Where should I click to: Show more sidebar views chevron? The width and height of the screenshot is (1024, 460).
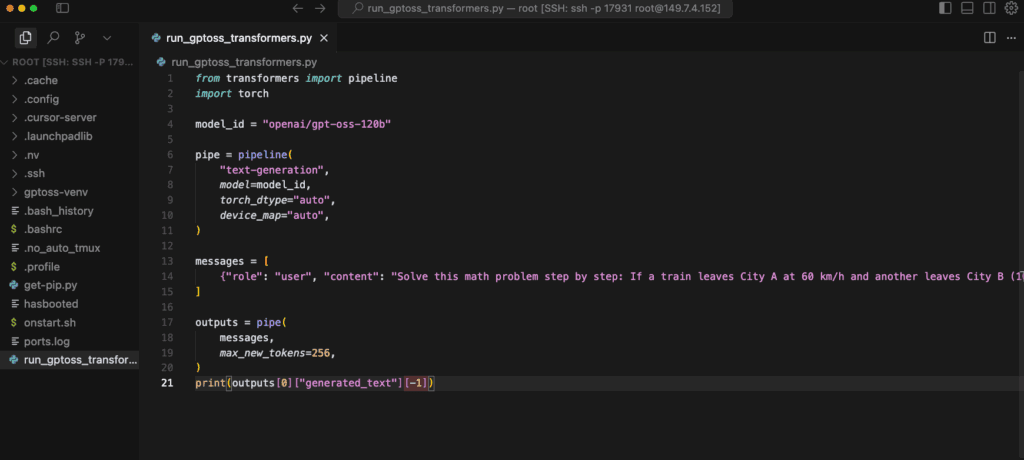107,38
